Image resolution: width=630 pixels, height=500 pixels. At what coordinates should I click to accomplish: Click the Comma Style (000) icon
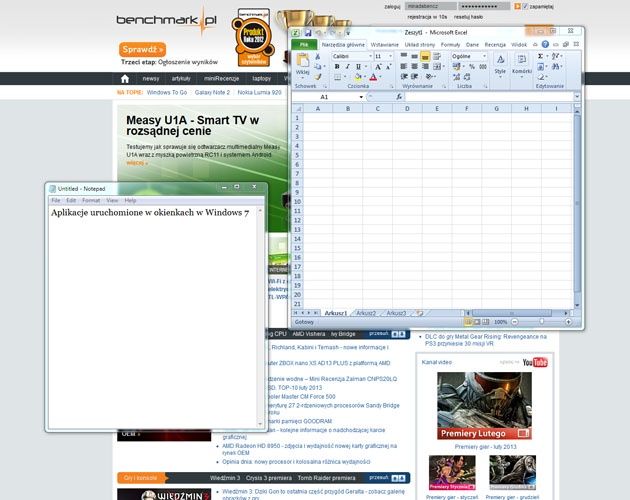(x=483, y=66)
